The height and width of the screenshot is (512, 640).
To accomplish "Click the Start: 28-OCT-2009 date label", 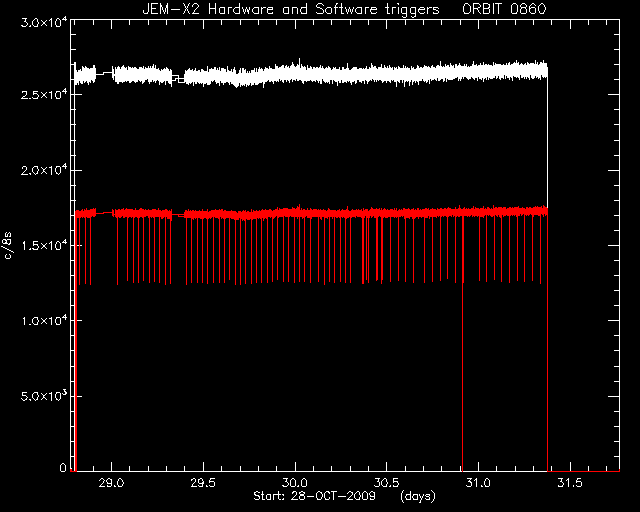I will coord(314,496).
